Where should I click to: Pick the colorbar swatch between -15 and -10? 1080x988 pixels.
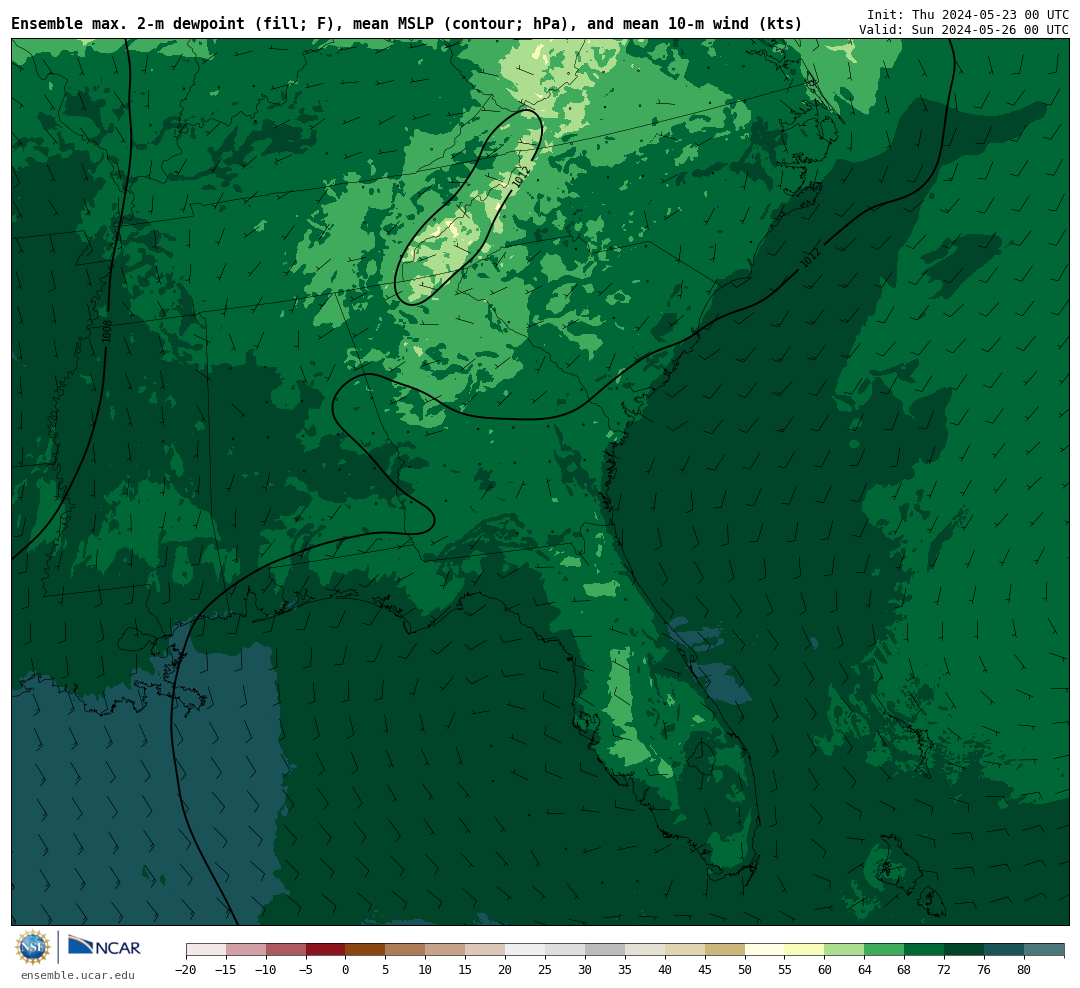246,950
